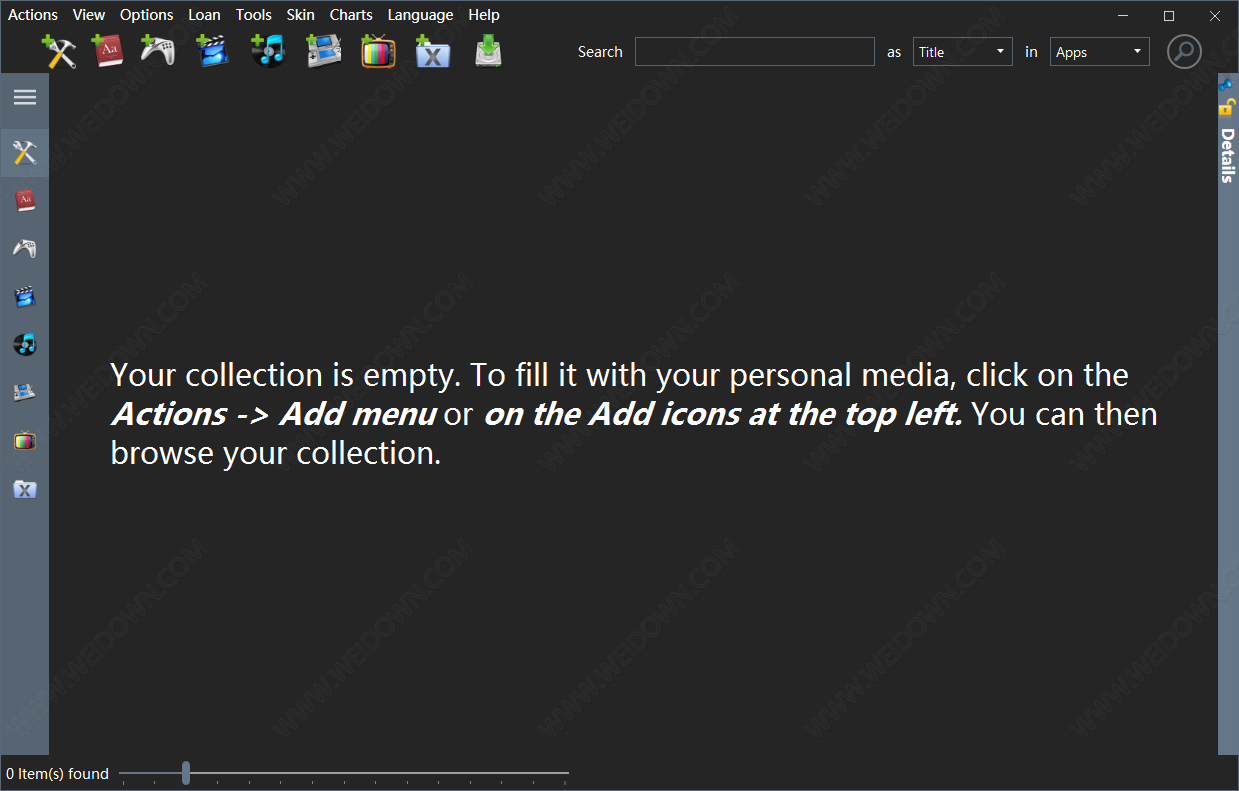The width and height of the screenshot is (1239, 791).
Task: Click inside the Search text field
Action: click(755, 52)
